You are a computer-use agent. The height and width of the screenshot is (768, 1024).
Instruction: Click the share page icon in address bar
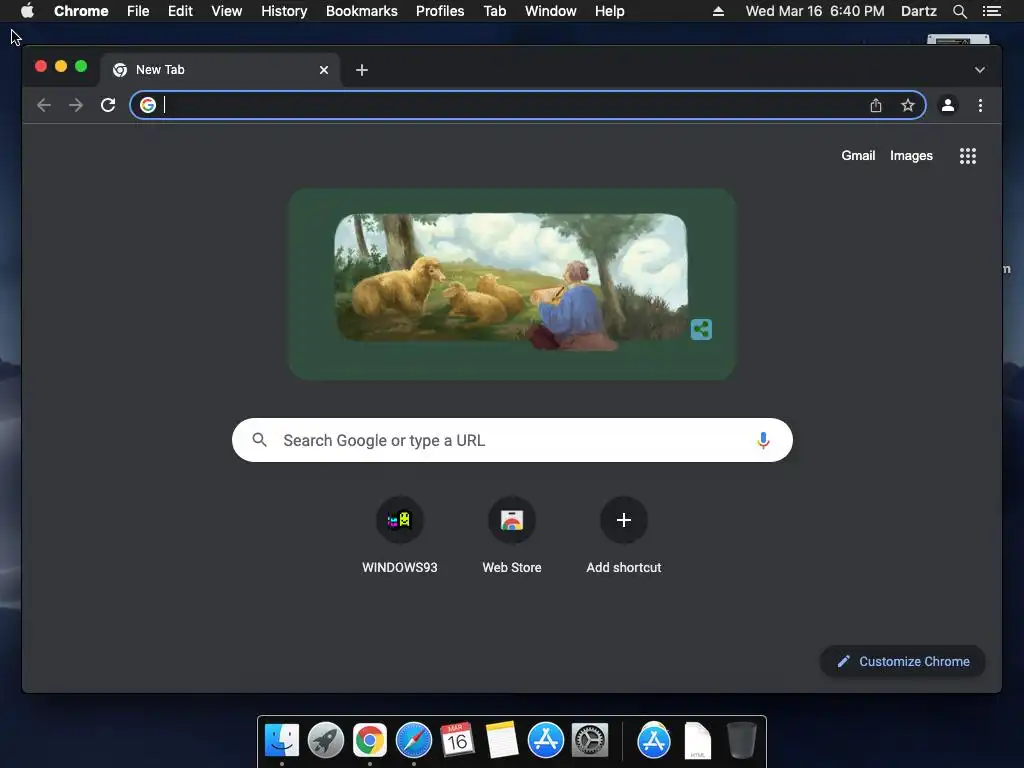(x=876, y=105)
